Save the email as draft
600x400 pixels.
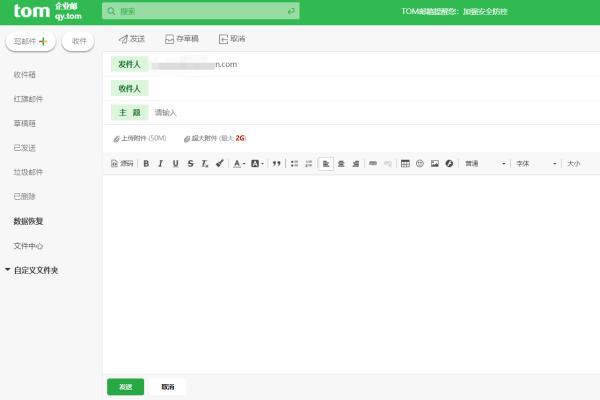pyautogui.click(x=182, y=39)
